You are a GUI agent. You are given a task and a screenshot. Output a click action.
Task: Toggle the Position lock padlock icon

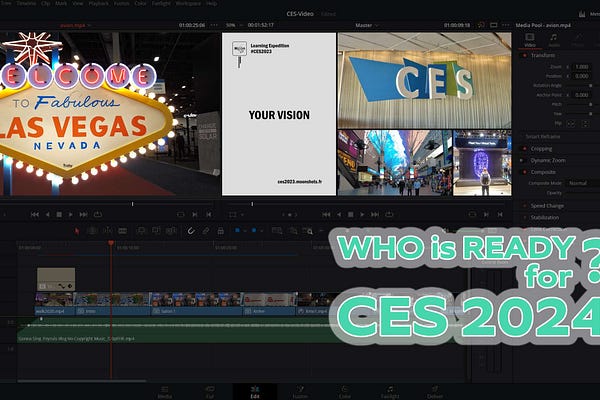(220, 231)
